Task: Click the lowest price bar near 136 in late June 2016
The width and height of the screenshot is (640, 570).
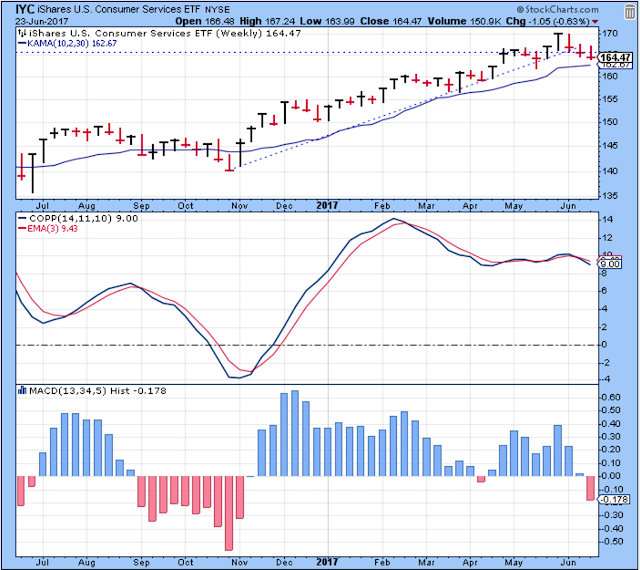Action: coord(33,173)
